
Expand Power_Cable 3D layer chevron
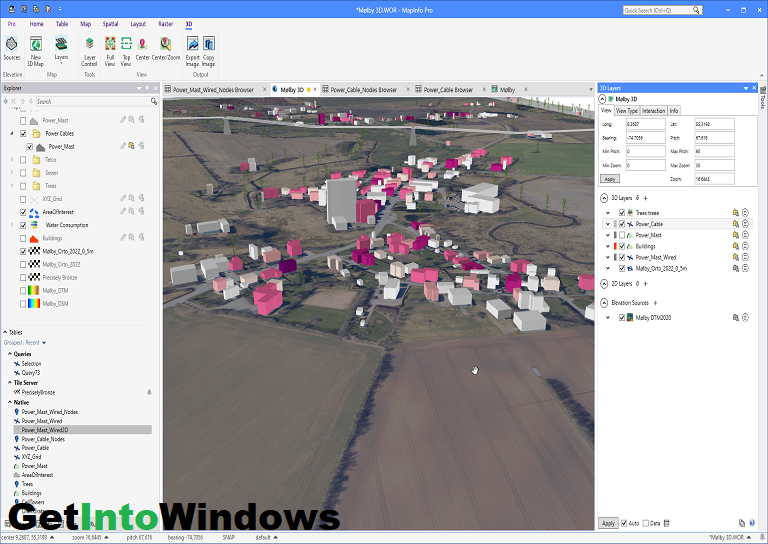pos(608,224)
